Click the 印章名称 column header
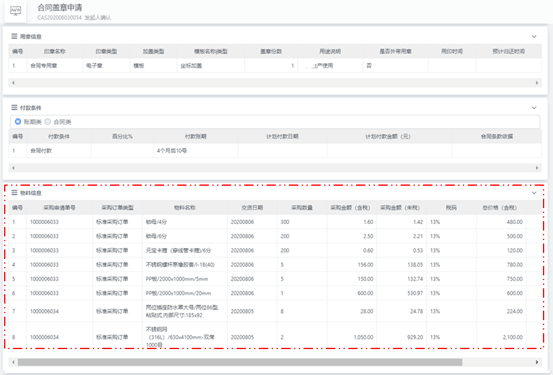This screenshot has width=553, height=375. [55, 51]
